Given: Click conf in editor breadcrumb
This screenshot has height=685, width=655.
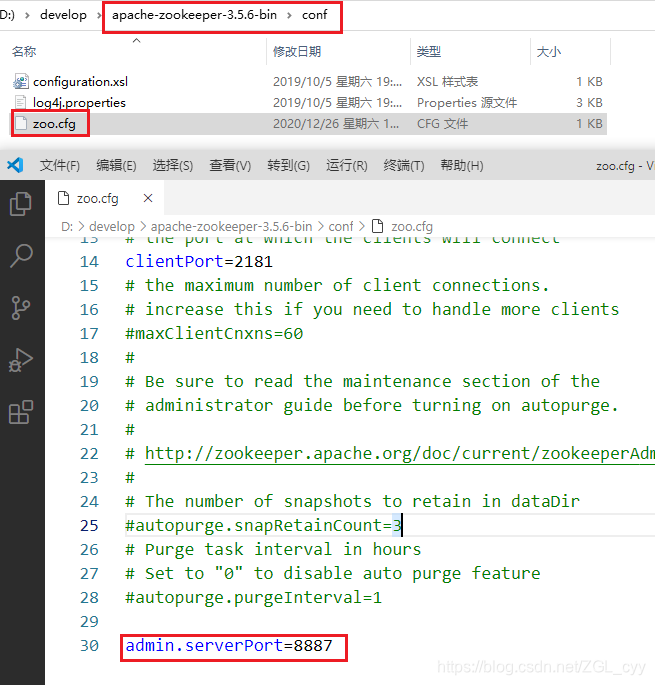Looking at the screenshot, I should pos(341,226).
